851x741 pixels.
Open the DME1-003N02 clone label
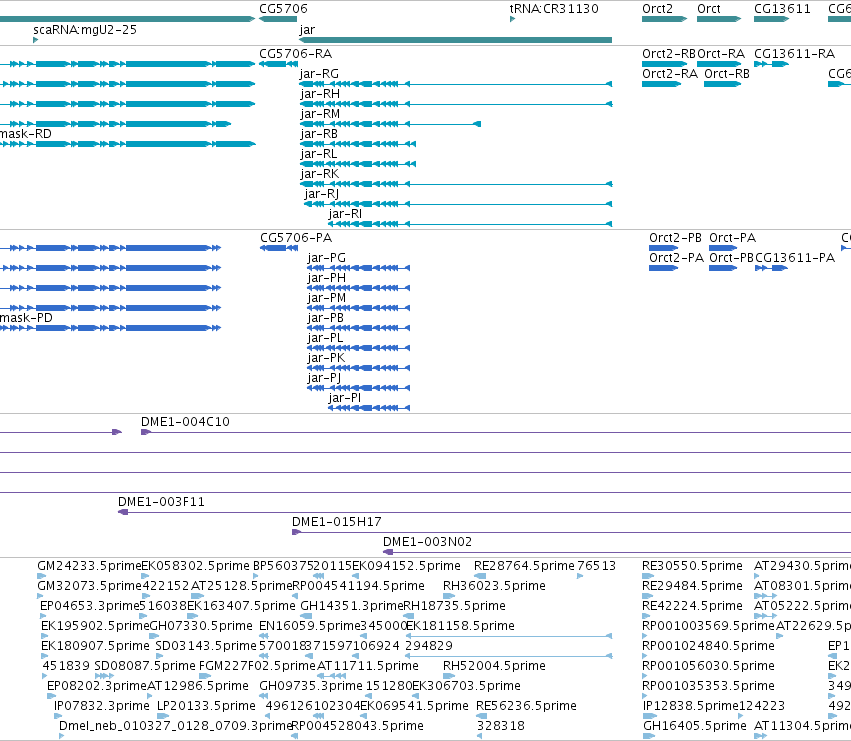click(428, 542)
